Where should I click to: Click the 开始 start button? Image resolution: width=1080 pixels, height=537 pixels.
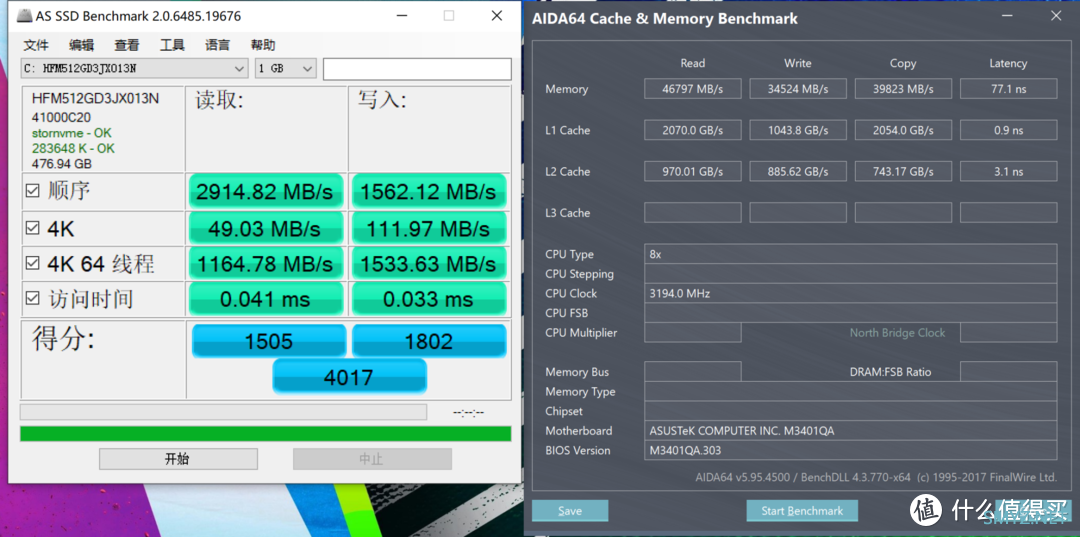pos(178,459)
